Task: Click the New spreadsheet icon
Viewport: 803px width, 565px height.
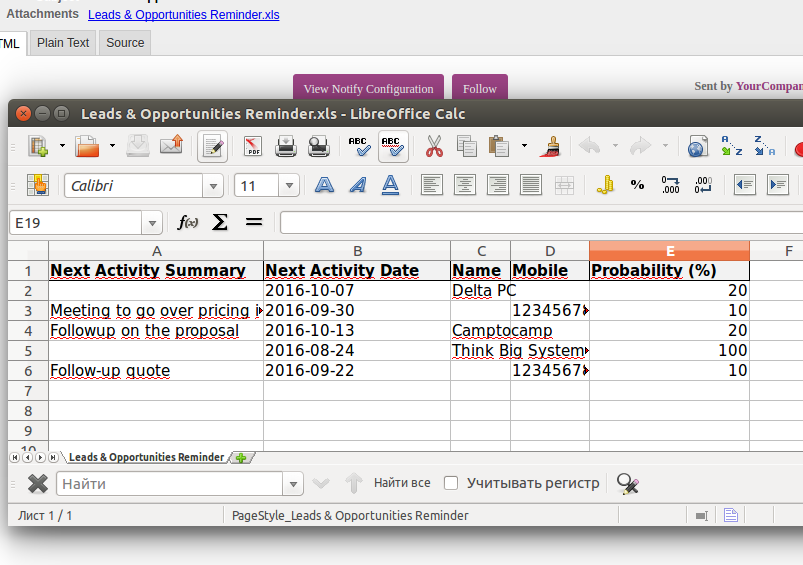Action: tap(38, 146)
